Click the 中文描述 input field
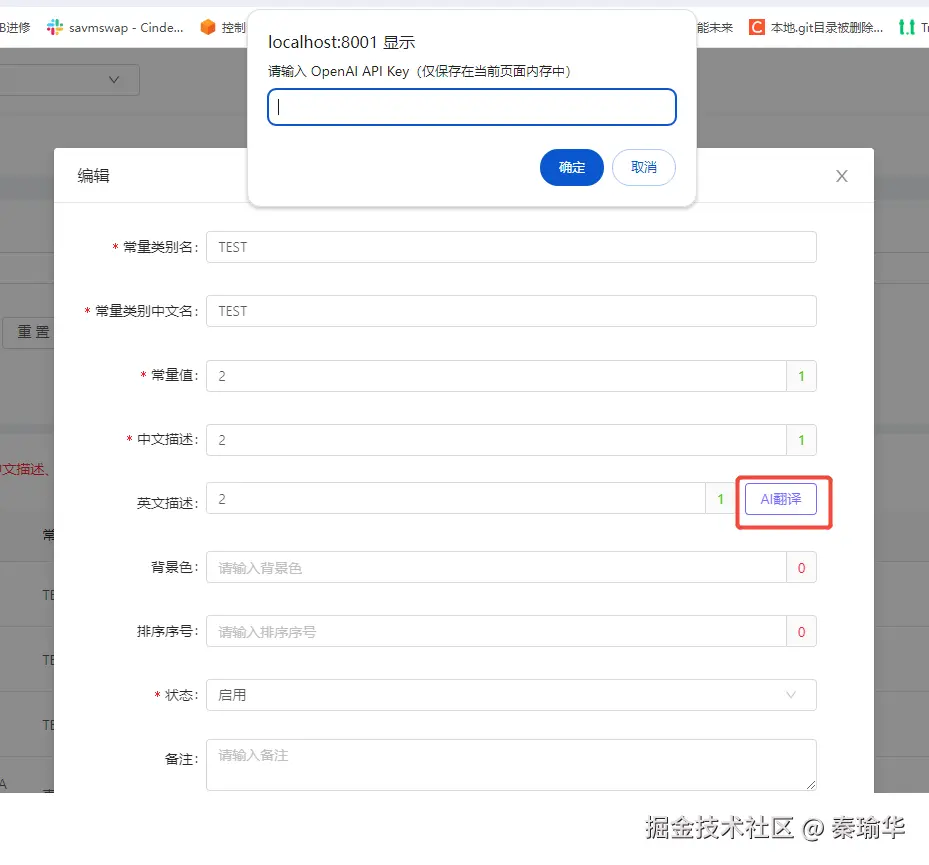 pos(496,440)
